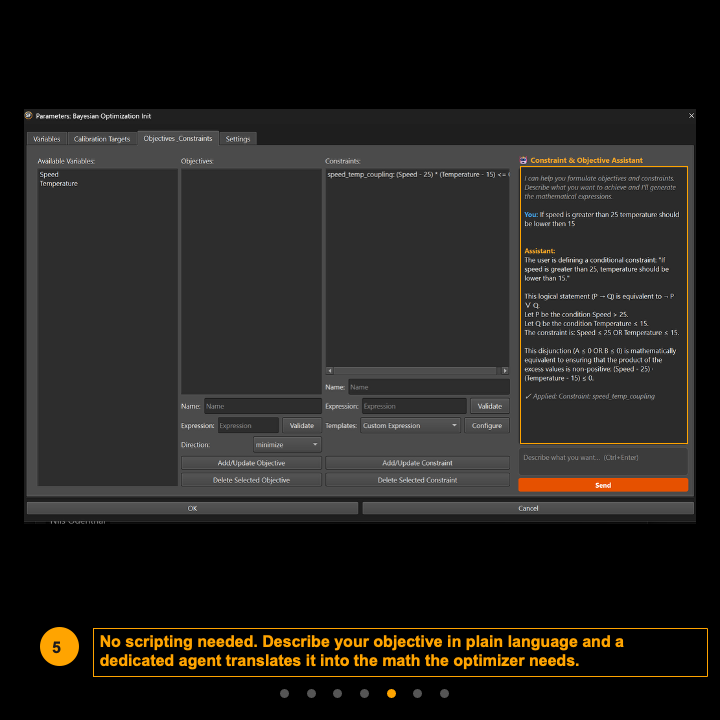
Task: Click the Constraint & Objective Assistant robot icon
Action: click(x=523, y=160)
